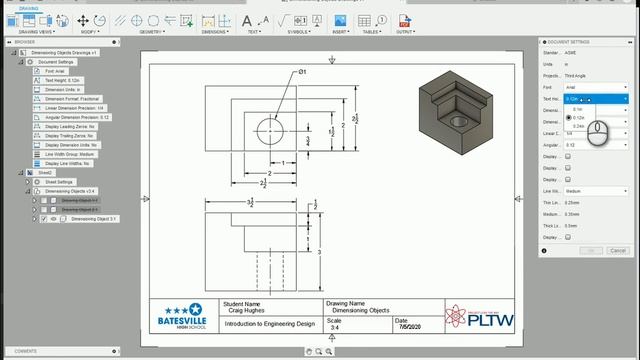Open the Linear precision dropdown
Viewport: 640px width, 360px height.
(x=596, y=133)
